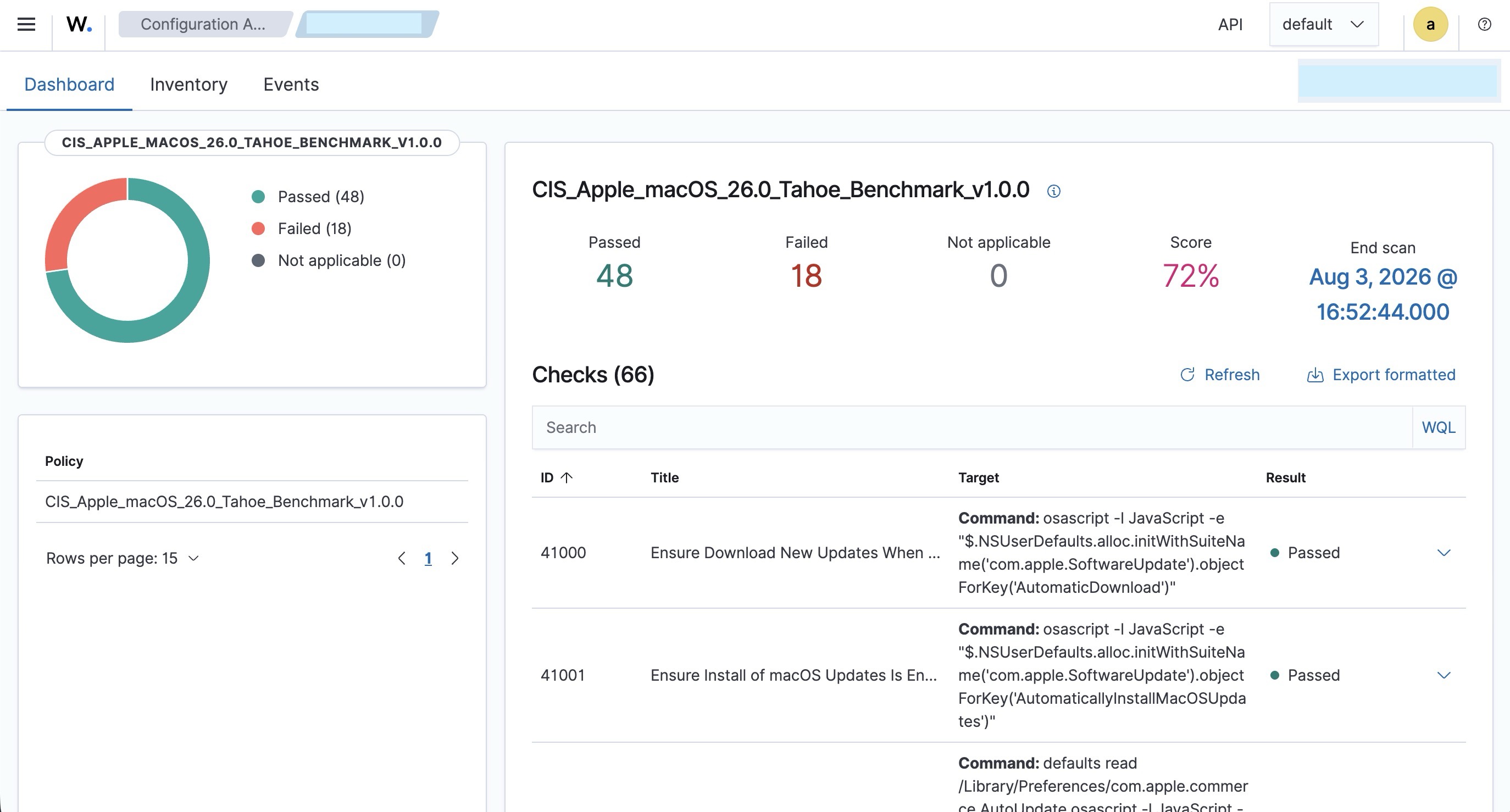The image size is (1510, 812).
Task: Open the help icon in top bar
Action: (1484, 24)
